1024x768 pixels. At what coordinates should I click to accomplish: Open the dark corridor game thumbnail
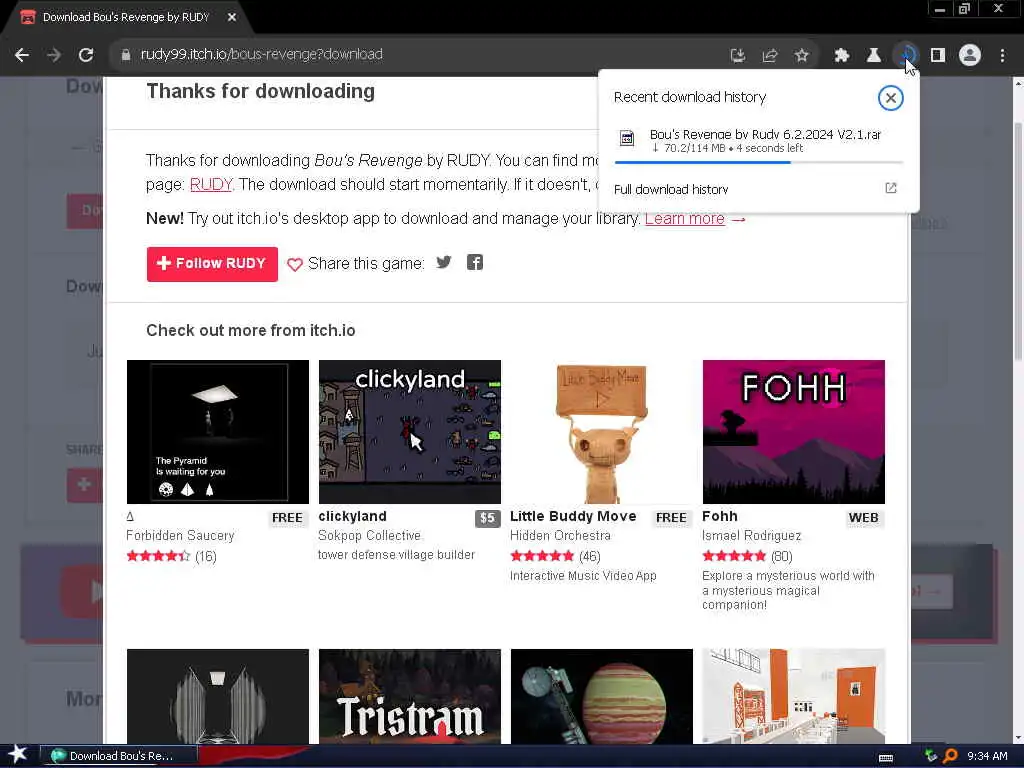[217, 696]
